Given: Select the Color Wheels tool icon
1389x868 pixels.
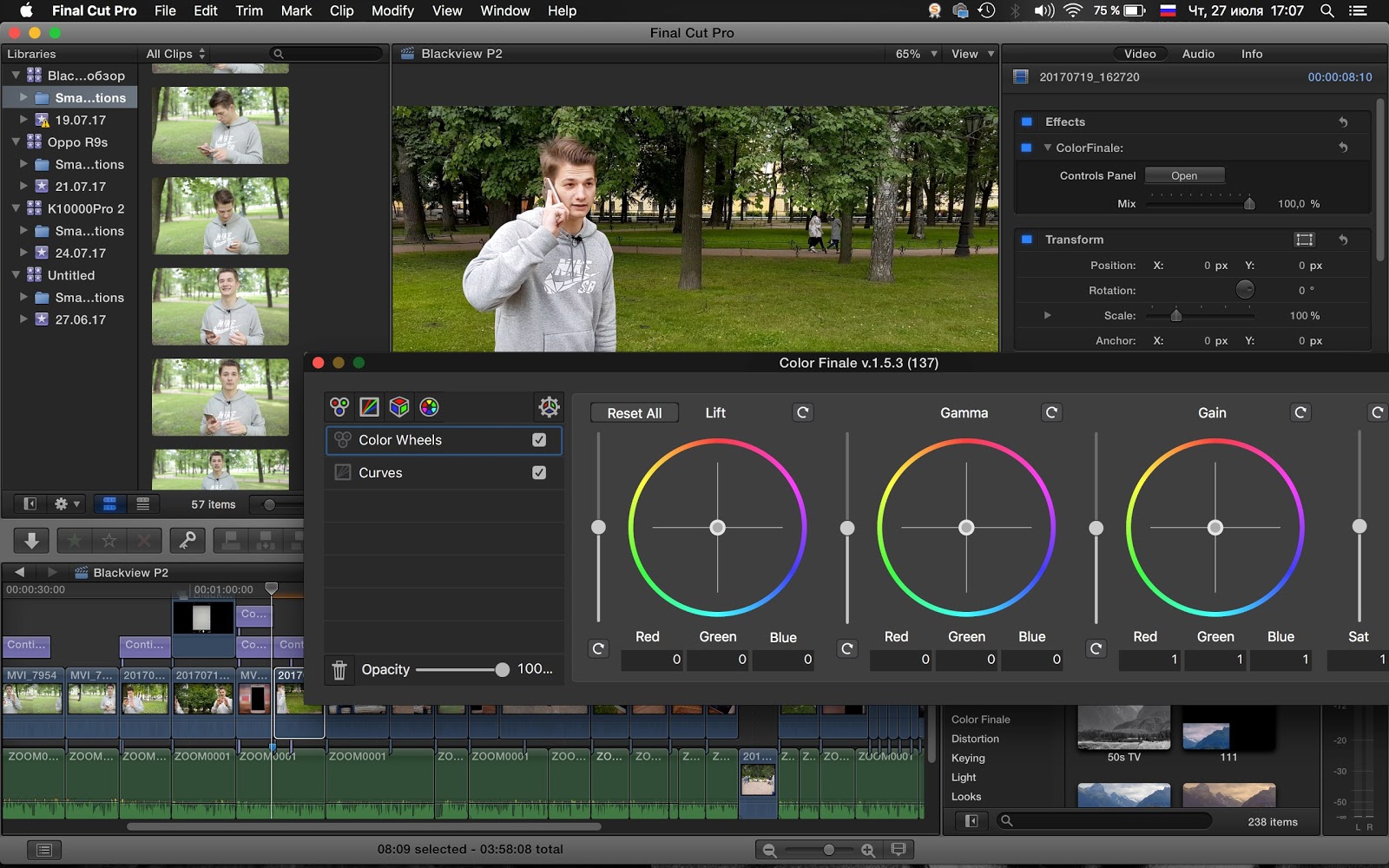Looking at the screenshot, I should click(x=339, y=406).
